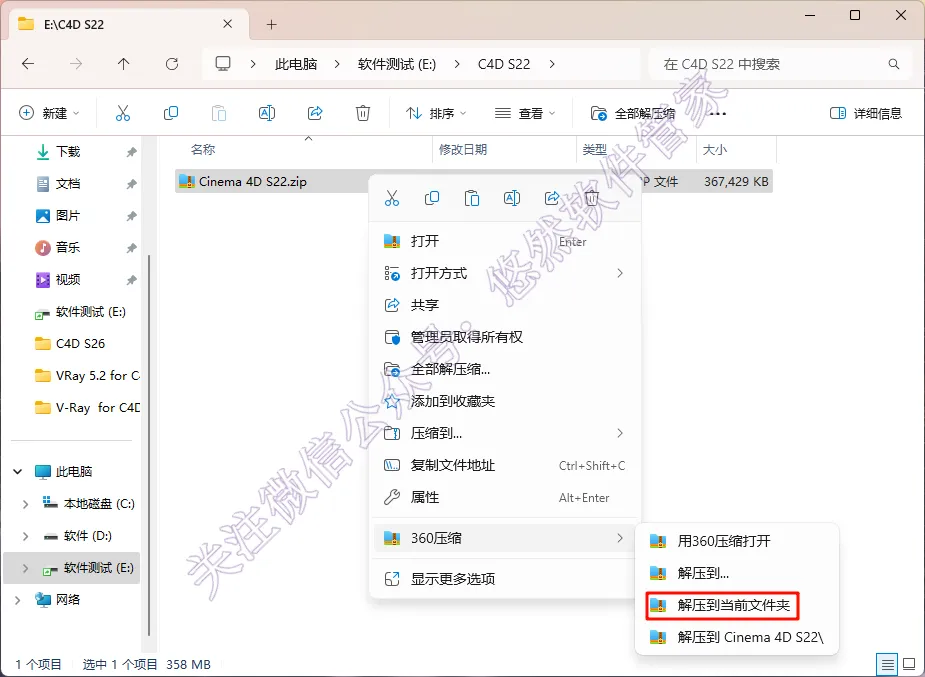Viewport: 925px width, 677px height.
Task: Open the 压缩到... submenu
Action: coord(505,433)
